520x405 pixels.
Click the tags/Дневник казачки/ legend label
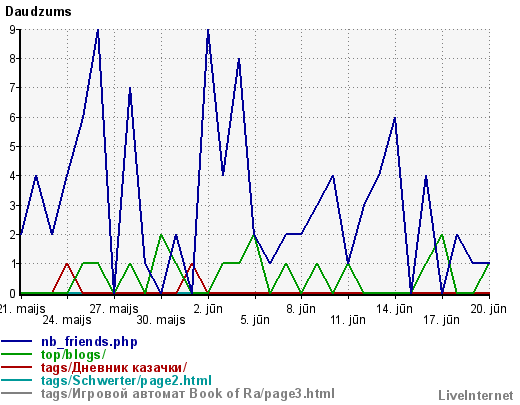(x=114, y=367)
